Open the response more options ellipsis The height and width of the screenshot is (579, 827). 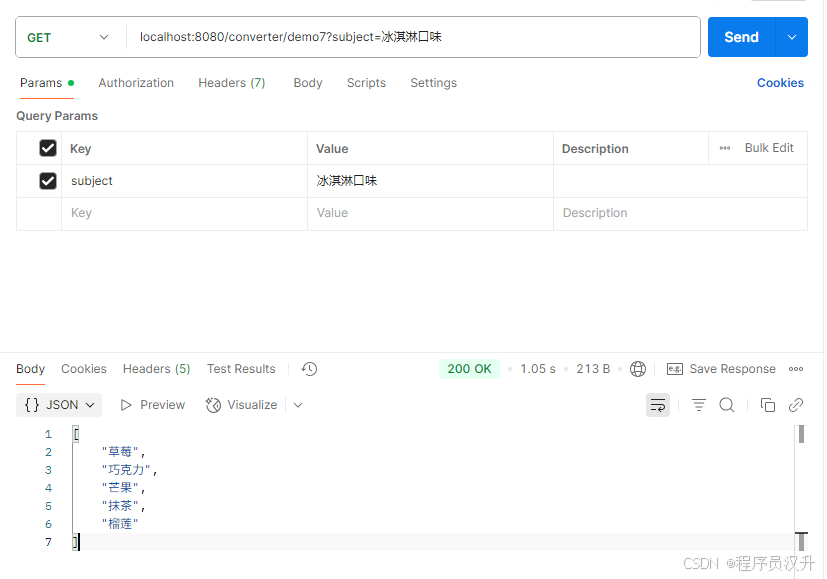[796, 369]
